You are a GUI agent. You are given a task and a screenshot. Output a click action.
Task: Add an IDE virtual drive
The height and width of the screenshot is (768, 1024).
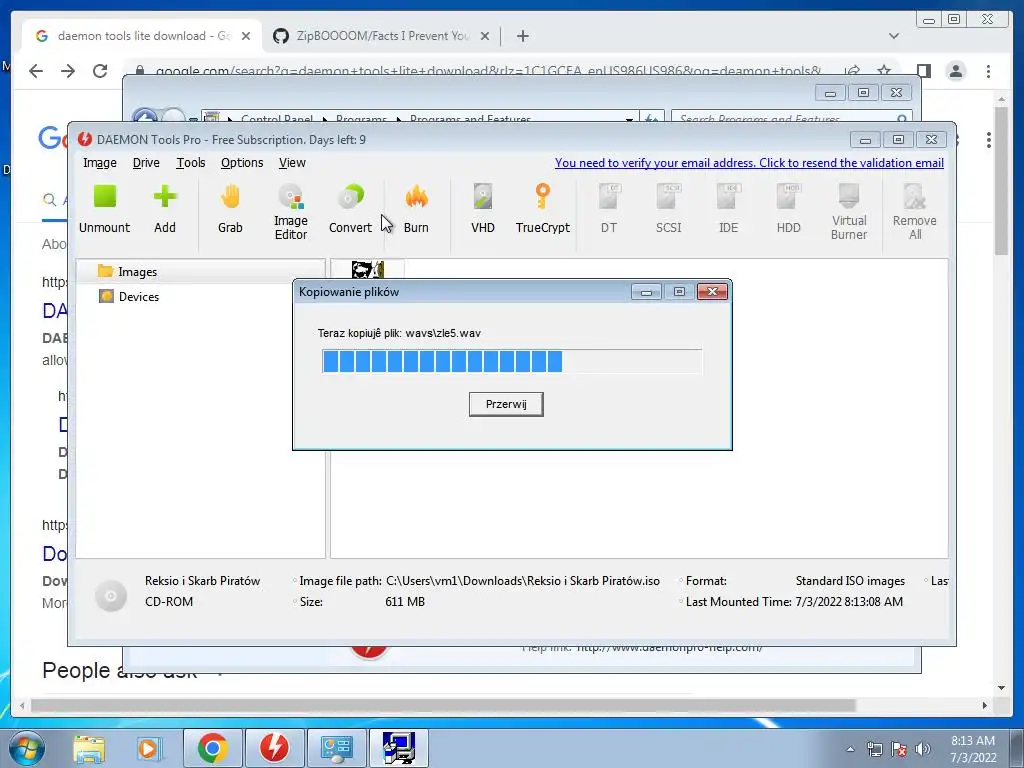click(729, 209)
